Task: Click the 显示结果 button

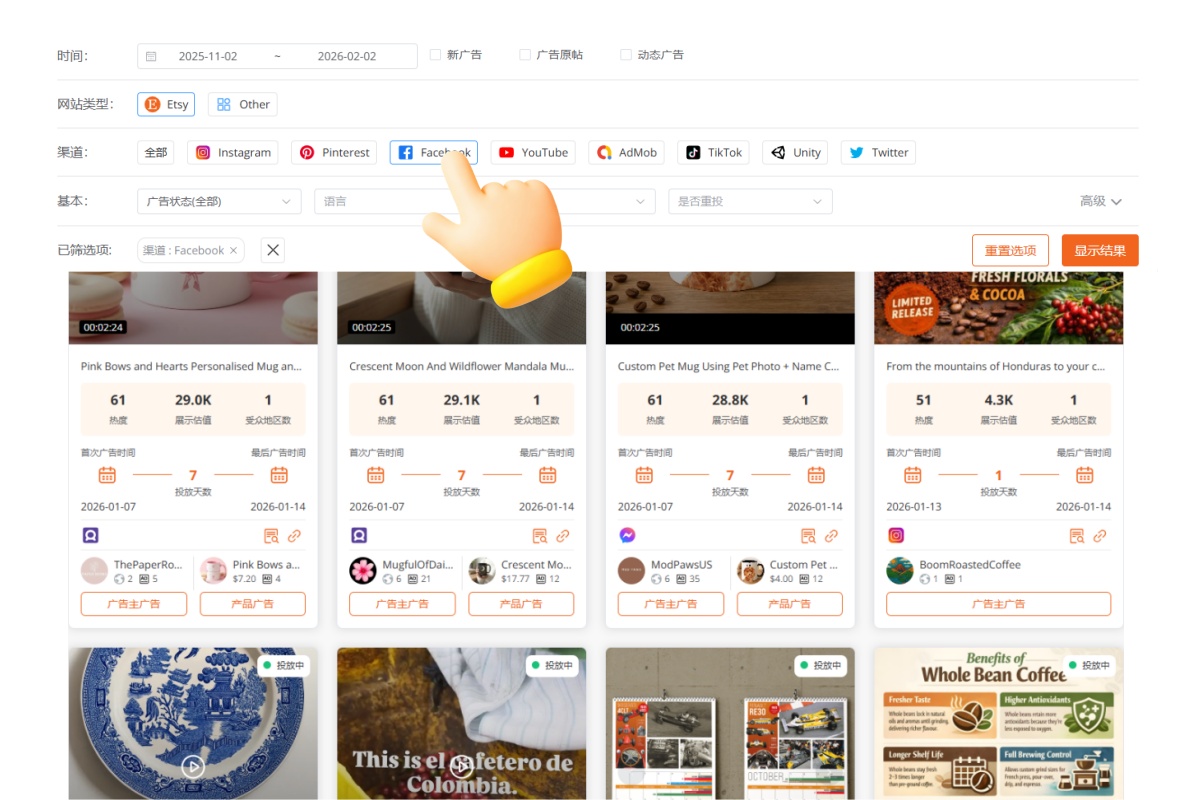Action: [x=1100, y=250]
